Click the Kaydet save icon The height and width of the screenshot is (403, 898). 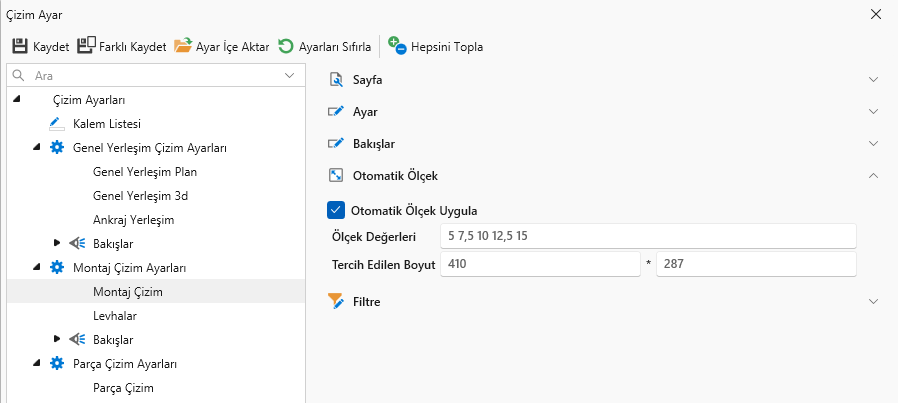click(x=19, y=46)
